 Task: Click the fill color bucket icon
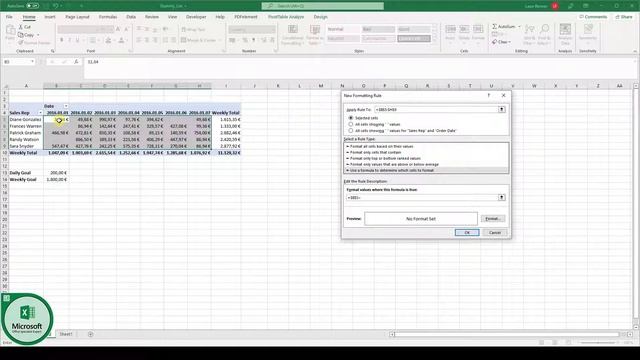click(108, 40)
